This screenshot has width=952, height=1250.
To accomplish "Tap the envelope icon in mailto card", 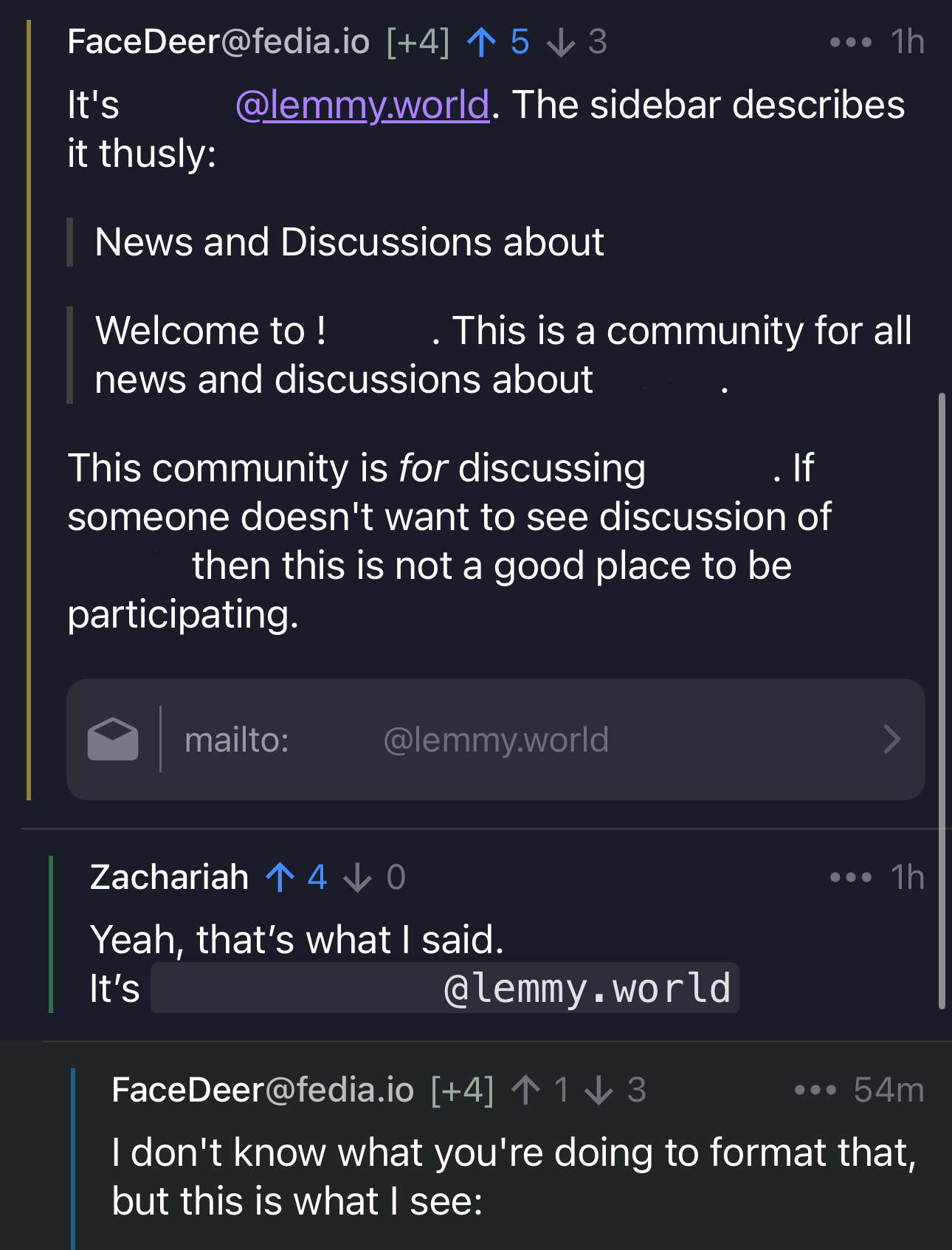I will coord(113,739).
